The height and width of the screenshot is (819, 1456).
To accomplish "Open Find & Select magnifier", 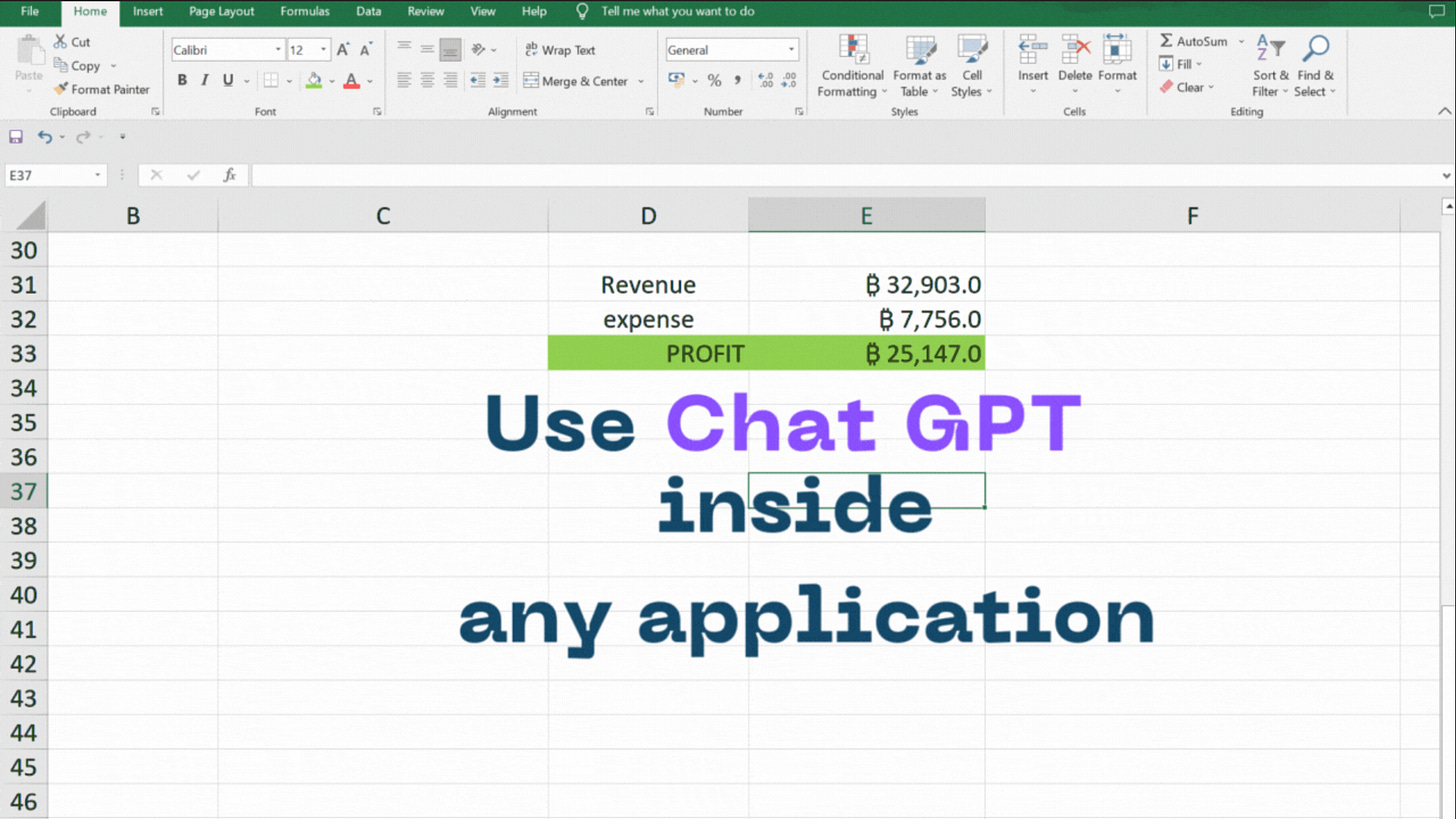I will click(x=1315, y=66).
